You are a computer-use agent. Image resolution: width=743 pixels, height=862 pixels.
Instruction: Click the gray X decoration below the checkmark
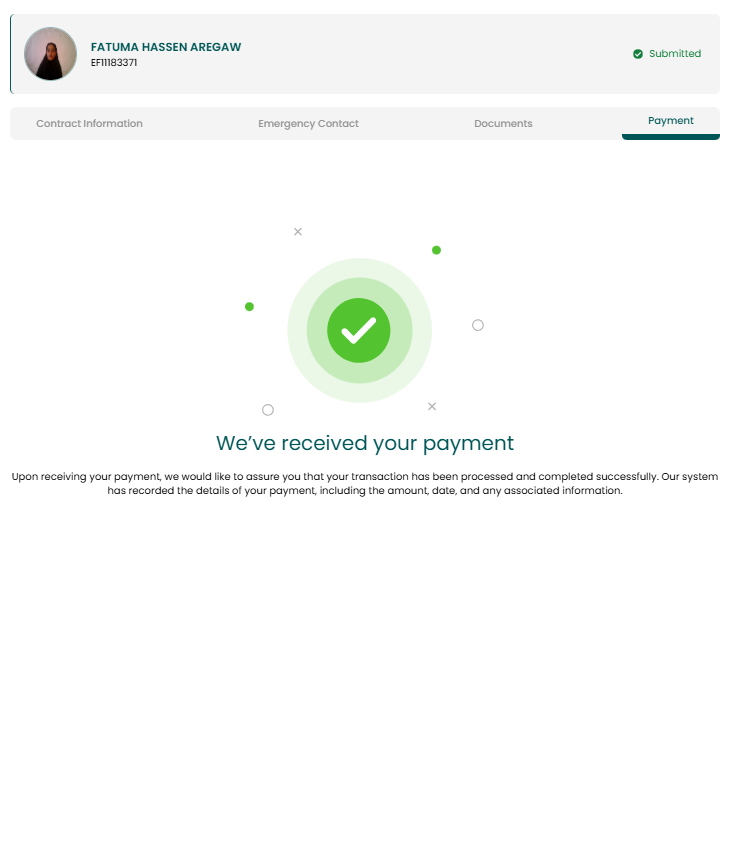click(x=432, y=406)
